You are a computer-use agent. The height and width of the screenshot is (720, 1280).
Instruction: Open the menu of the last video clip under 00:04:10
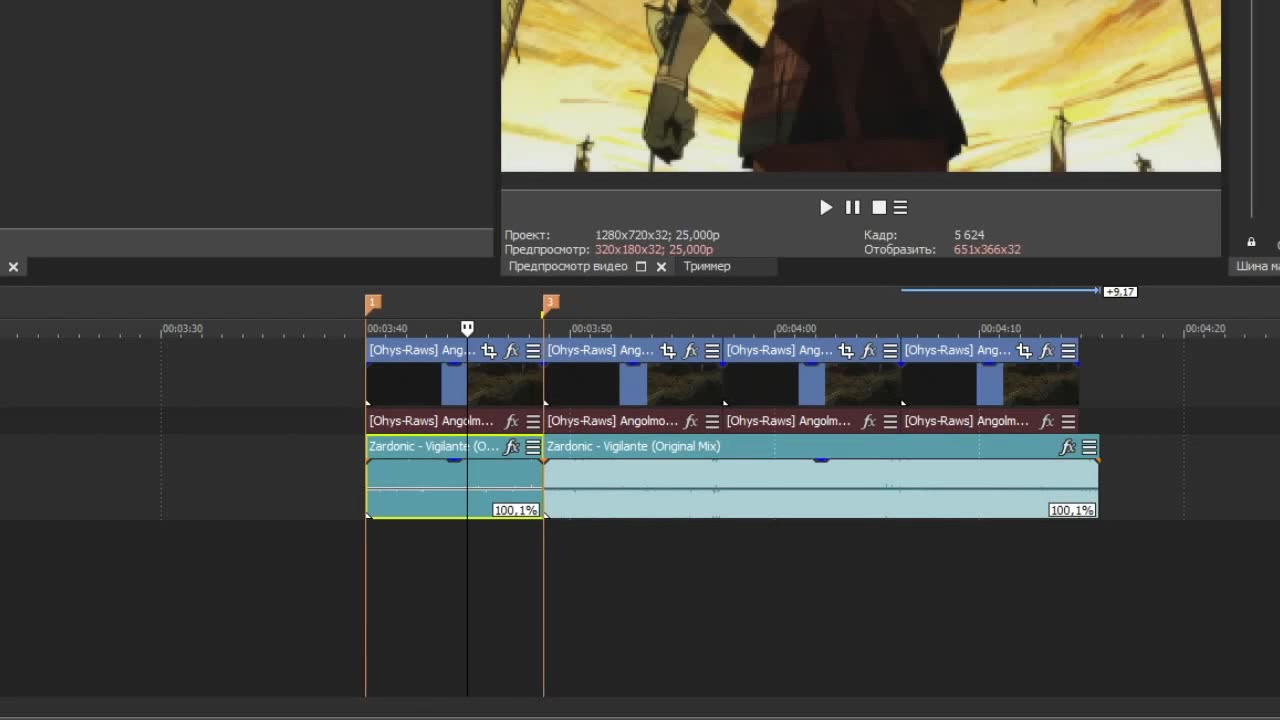click(1068, 351)
